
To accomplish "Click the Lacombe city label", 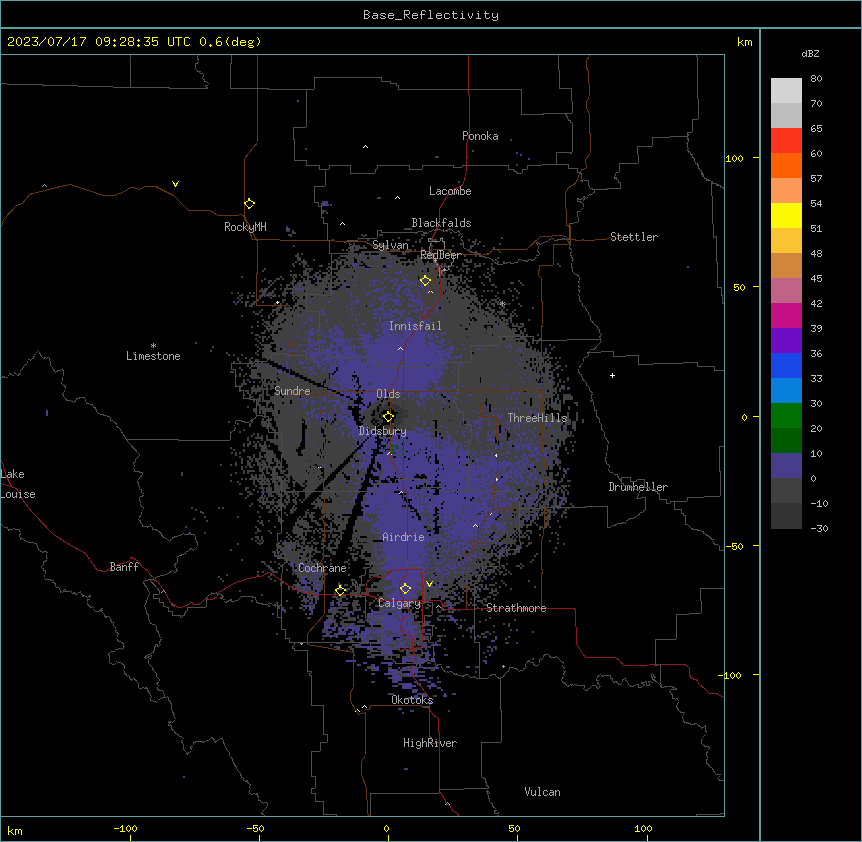I will click(450, 191).
